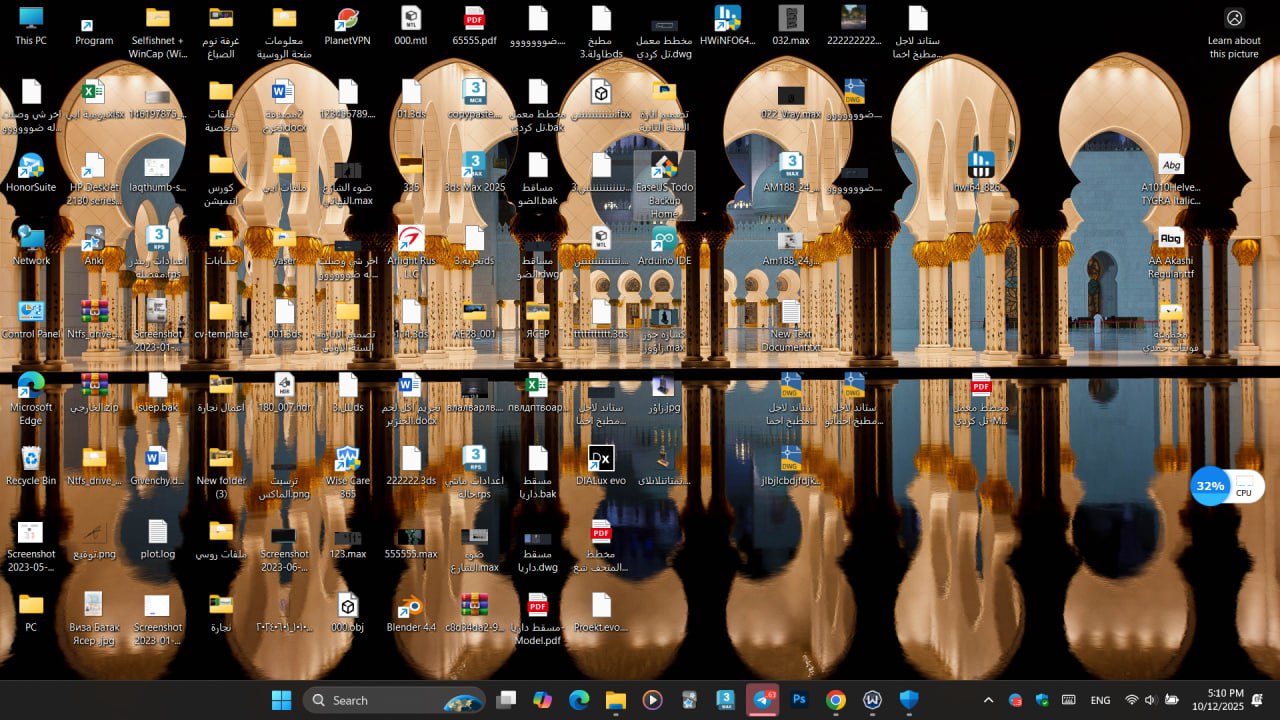
Task: Open the ENG input language switcher
Action: click(x=1100, y=700)
